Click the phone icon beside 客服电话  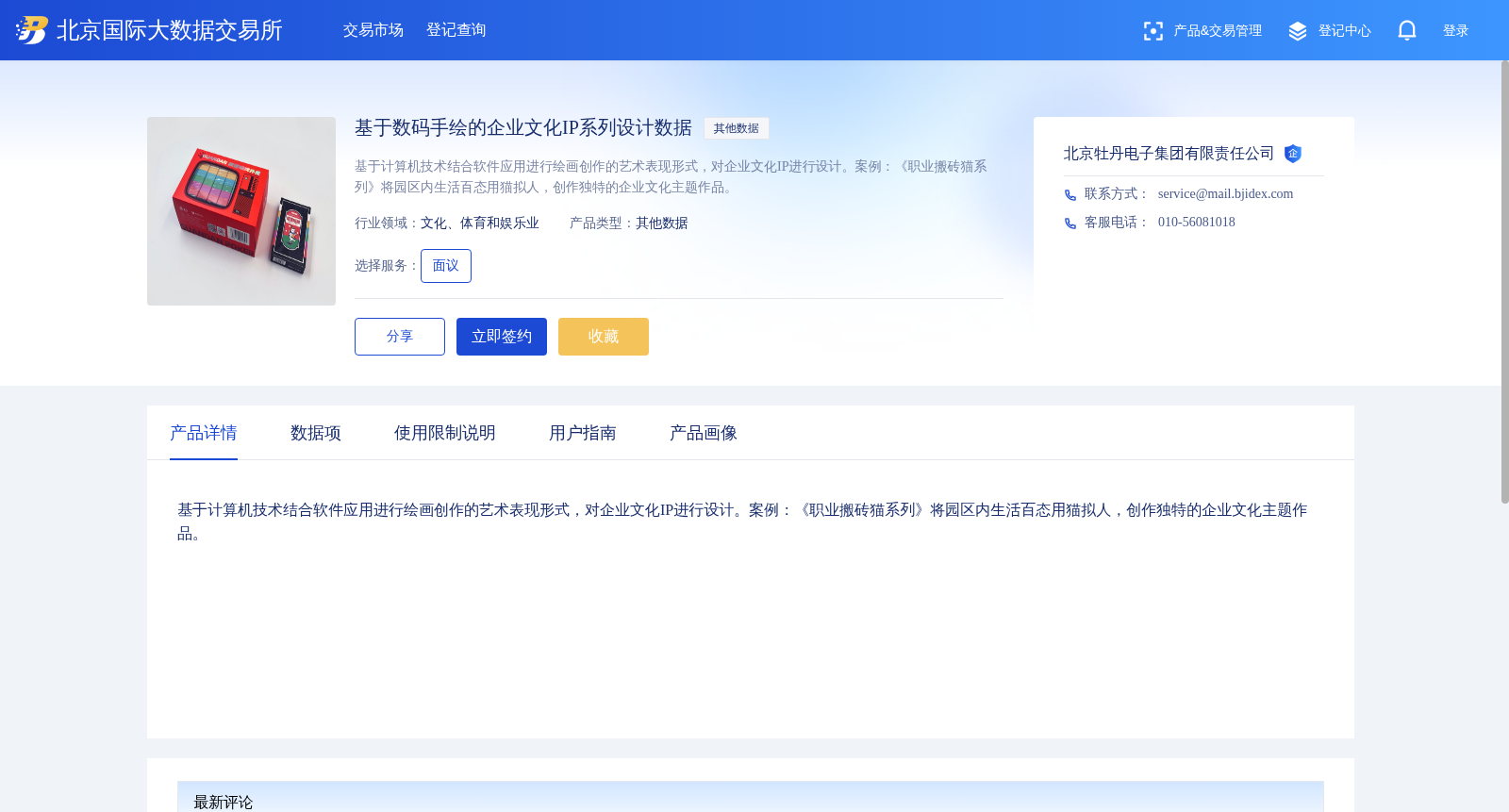coord(1070,224)
